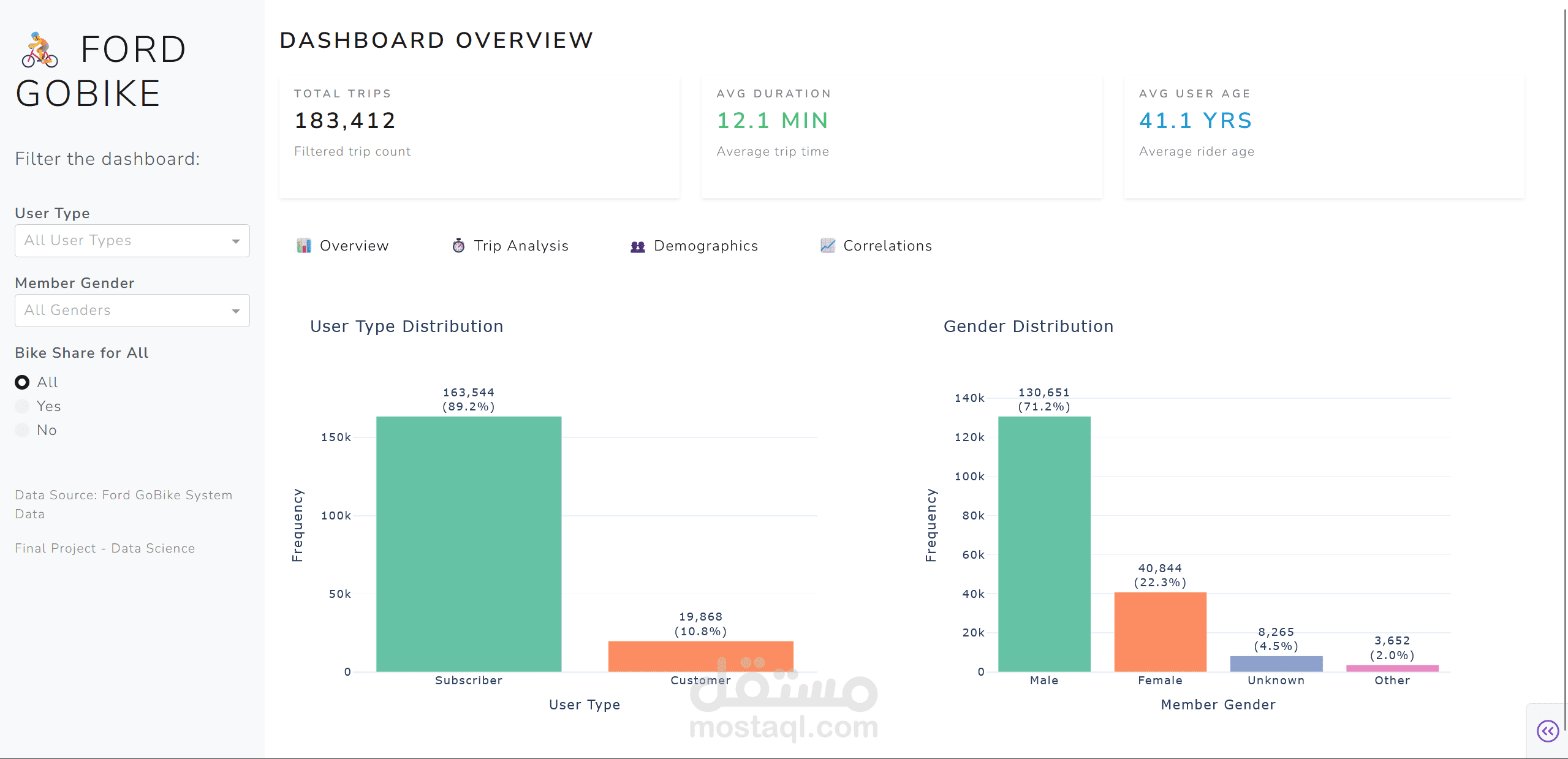Select the All radio option

(x=22, y=382)
